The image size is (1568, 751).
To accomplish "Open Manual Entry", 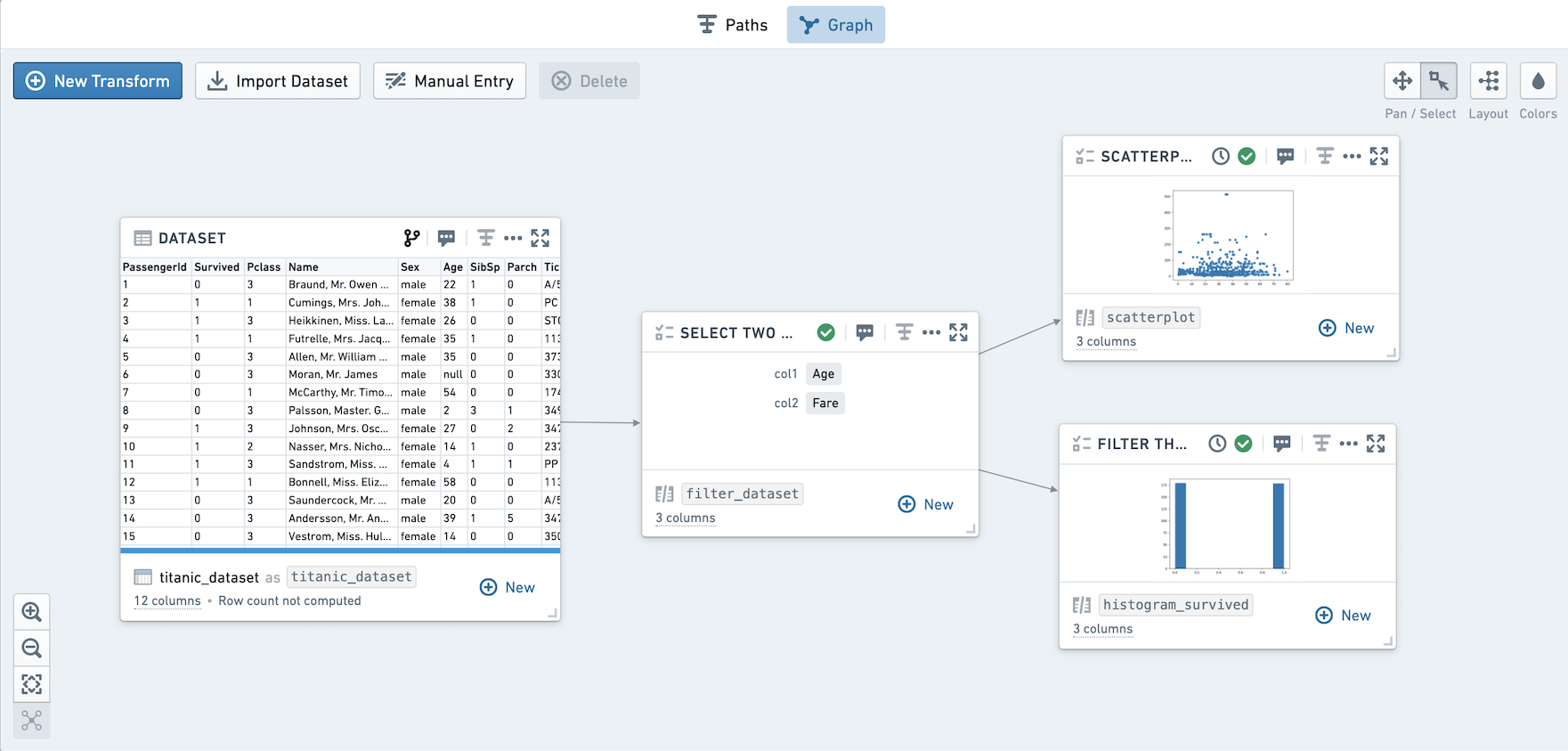I will click(450, 81).
